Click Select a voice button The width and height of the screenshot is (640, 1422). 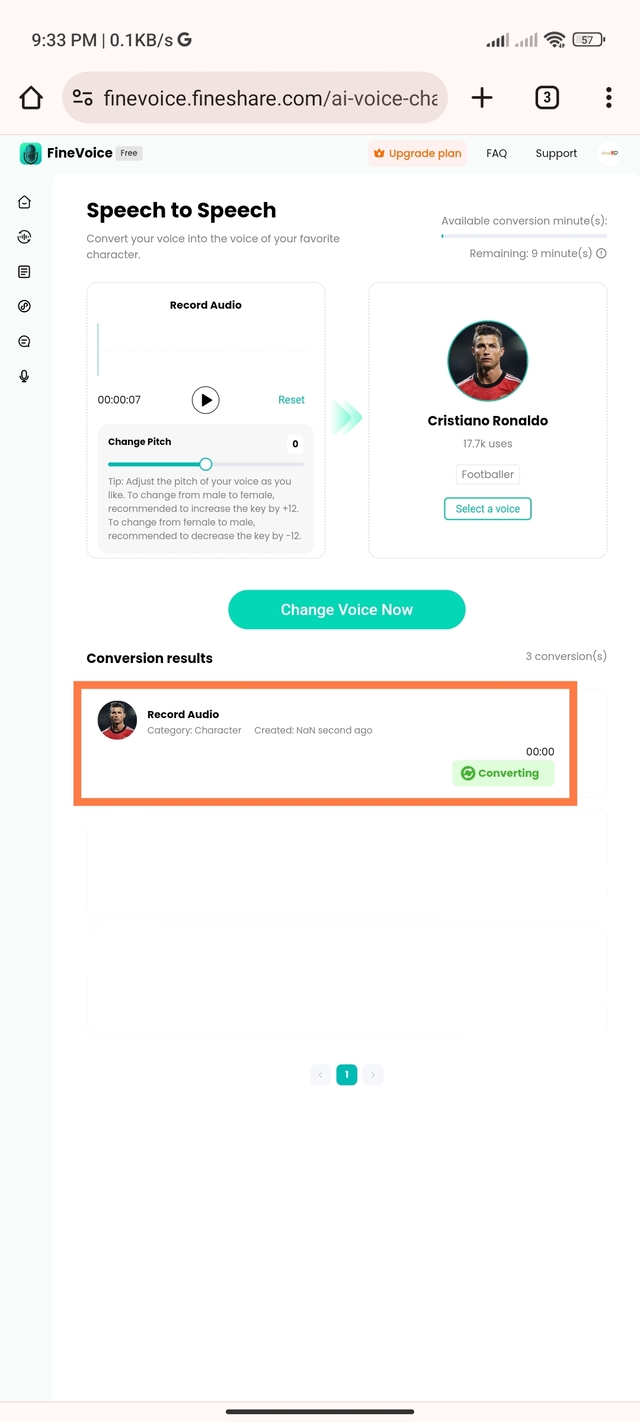coord(487,509)
